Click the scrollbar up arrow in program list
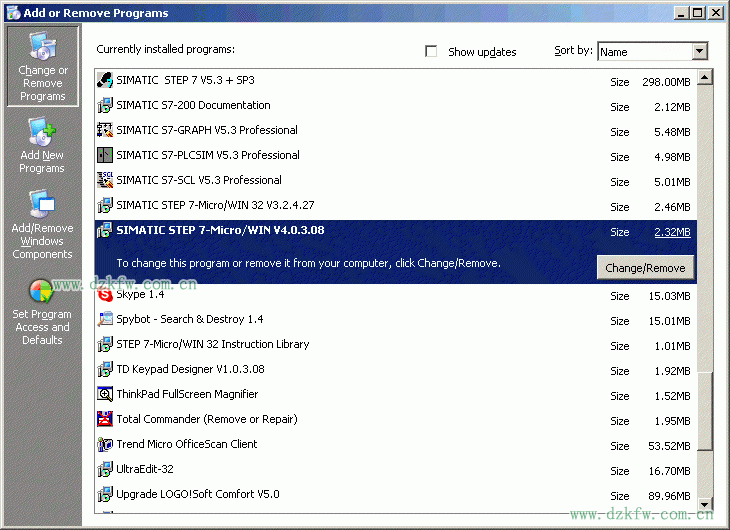The height and width of the screenshot is (530, 730). (705, 78)
